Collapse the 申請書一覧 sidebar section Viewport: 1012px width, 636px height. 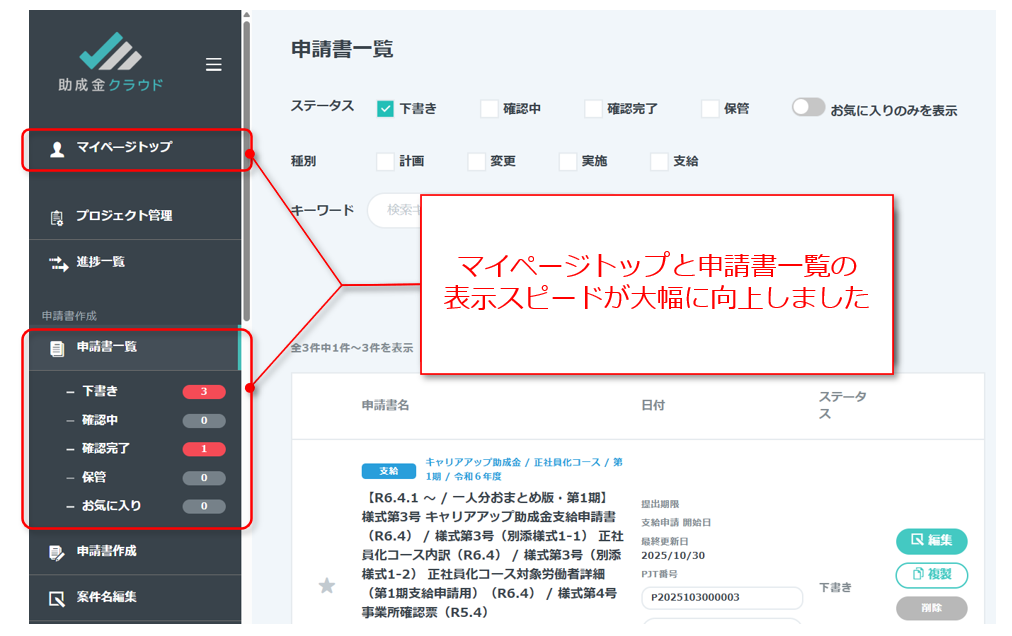tap(107, 347)
